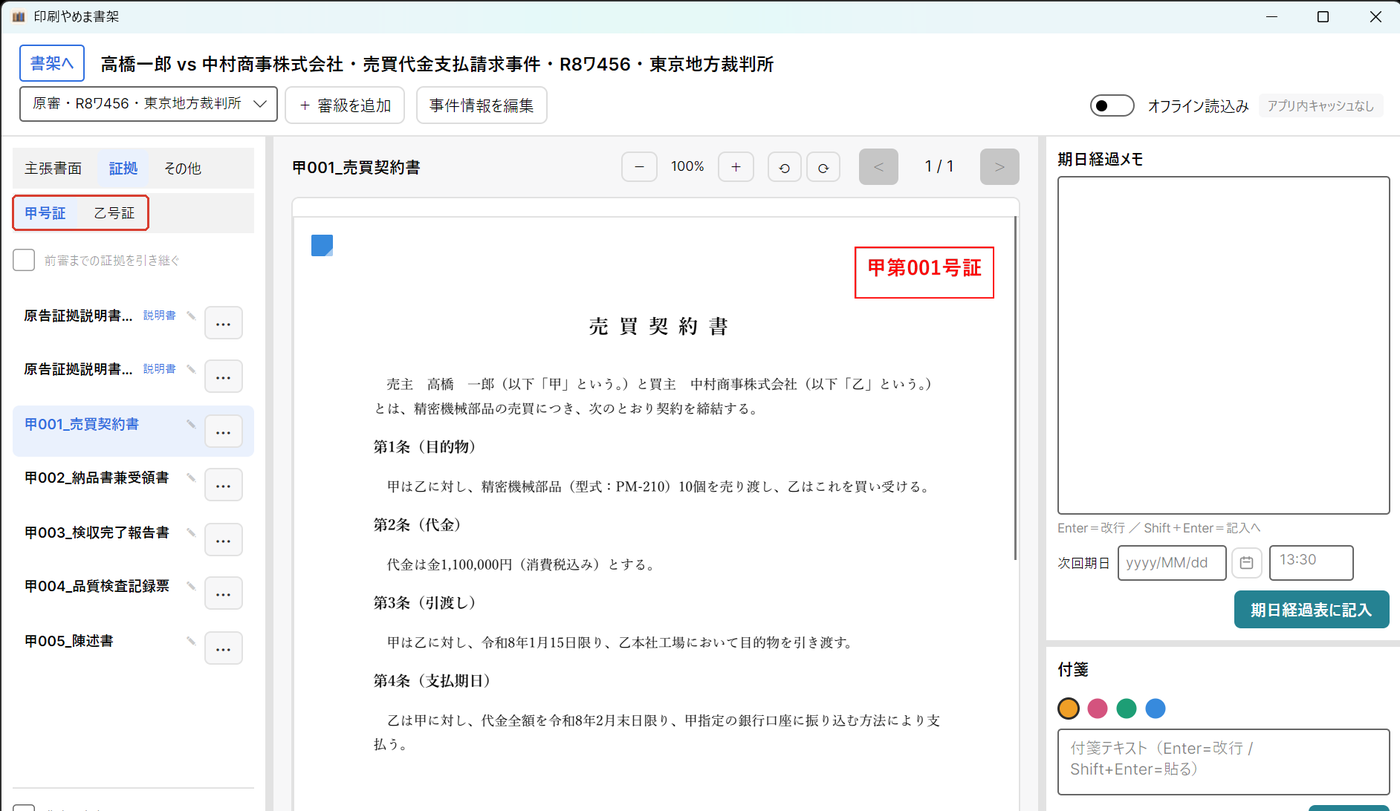The width and height of the screenshot is (1400, 811).
Task: Click the 甲001_売買契約書 viewer title
Action: click(356, 167)
